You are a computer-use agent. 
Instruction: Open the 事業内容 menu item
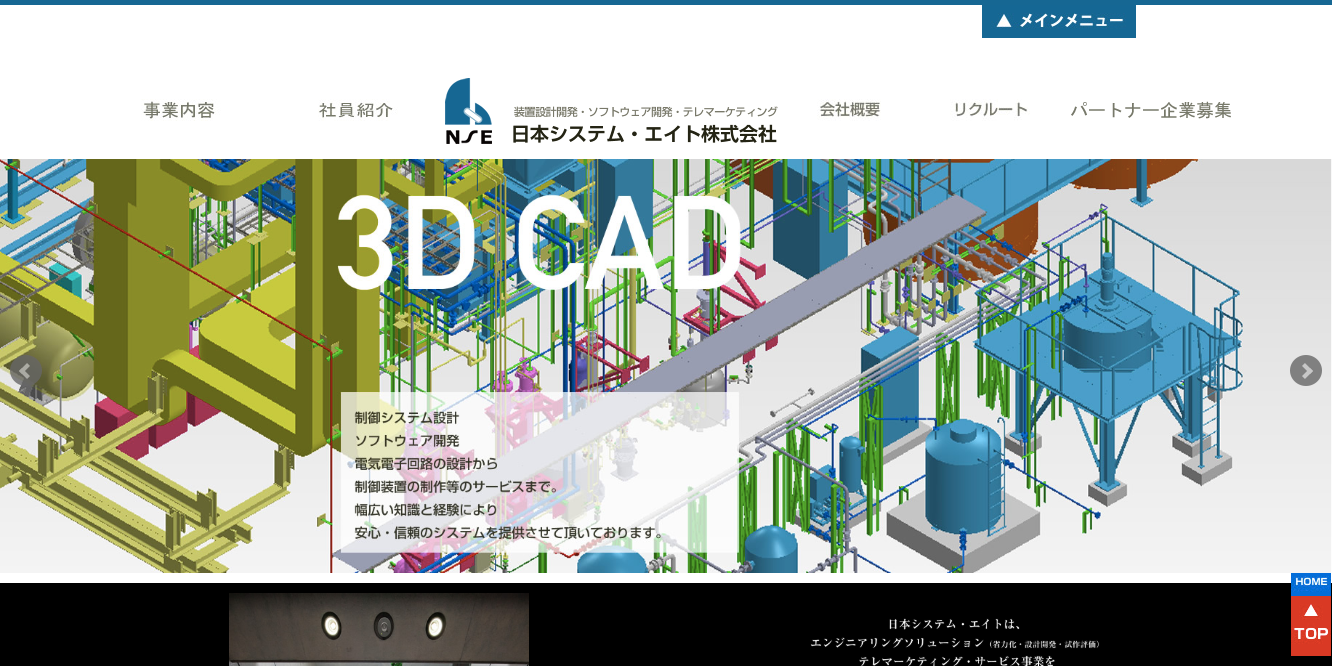coord(179,110)
